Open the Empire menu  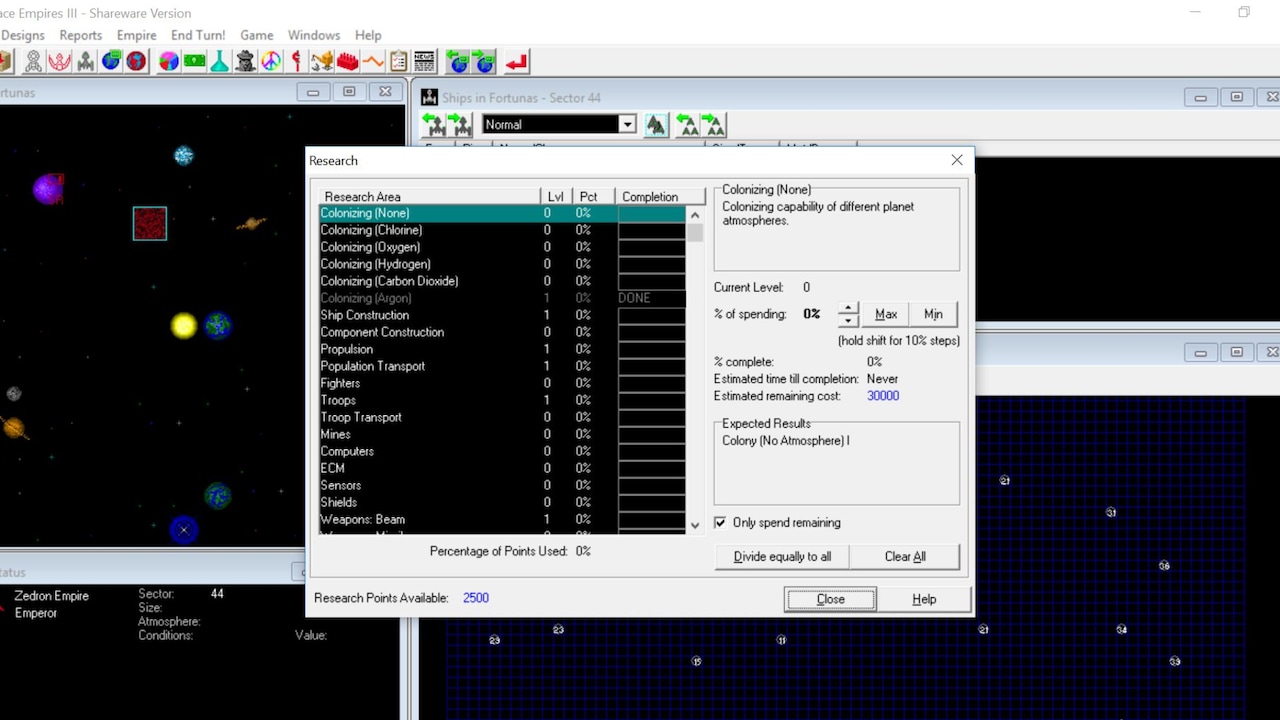pyautogui.click(x=136, y=35)
